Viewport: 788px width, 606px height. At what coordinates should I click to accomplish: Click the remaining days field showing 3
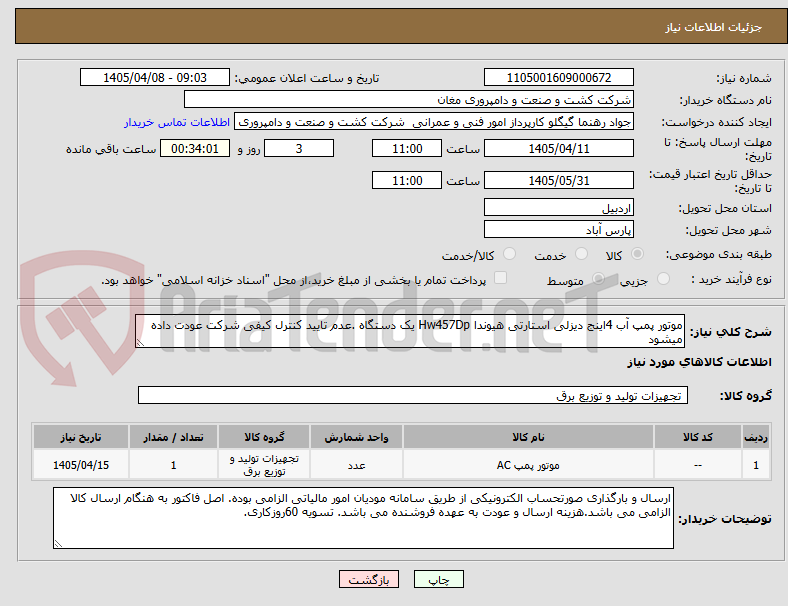pos(299,148)
